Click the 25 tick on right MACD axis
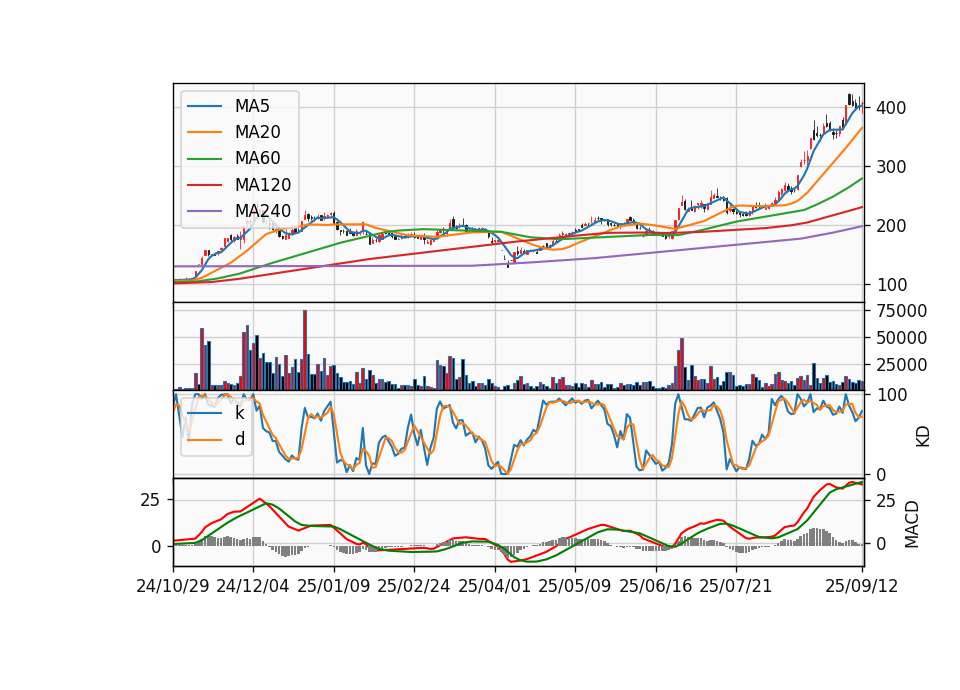 886,501
